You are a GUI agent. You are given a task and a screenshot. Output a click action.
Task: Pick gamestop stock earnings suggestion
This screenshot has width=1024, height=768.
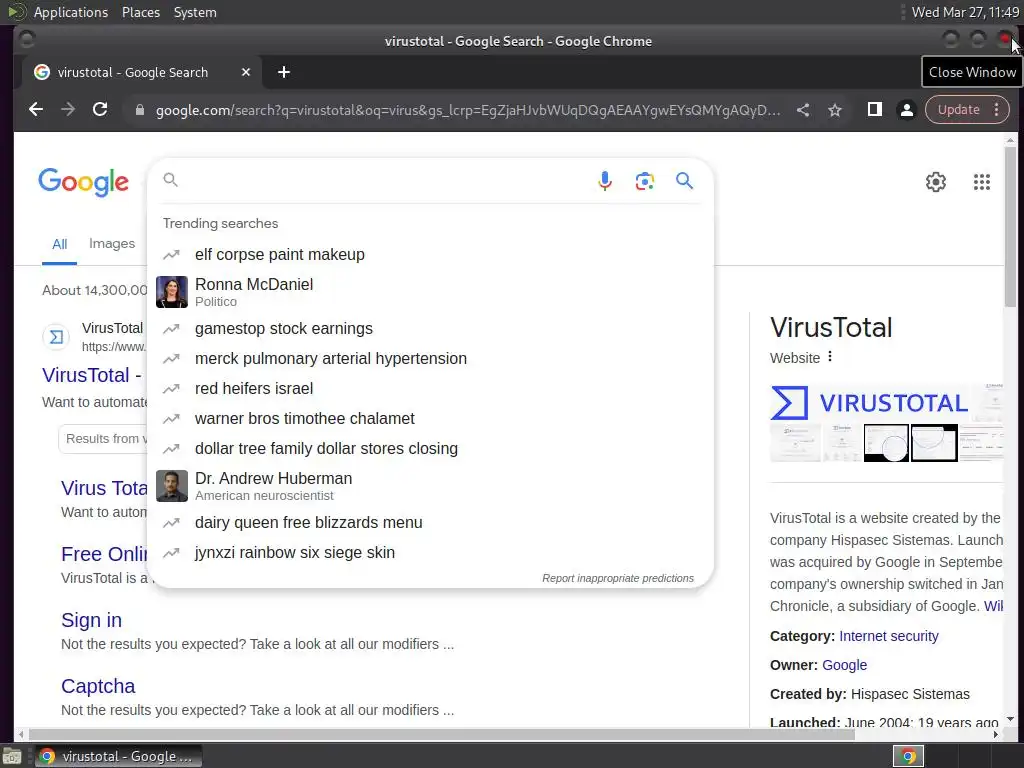[431, 328]
